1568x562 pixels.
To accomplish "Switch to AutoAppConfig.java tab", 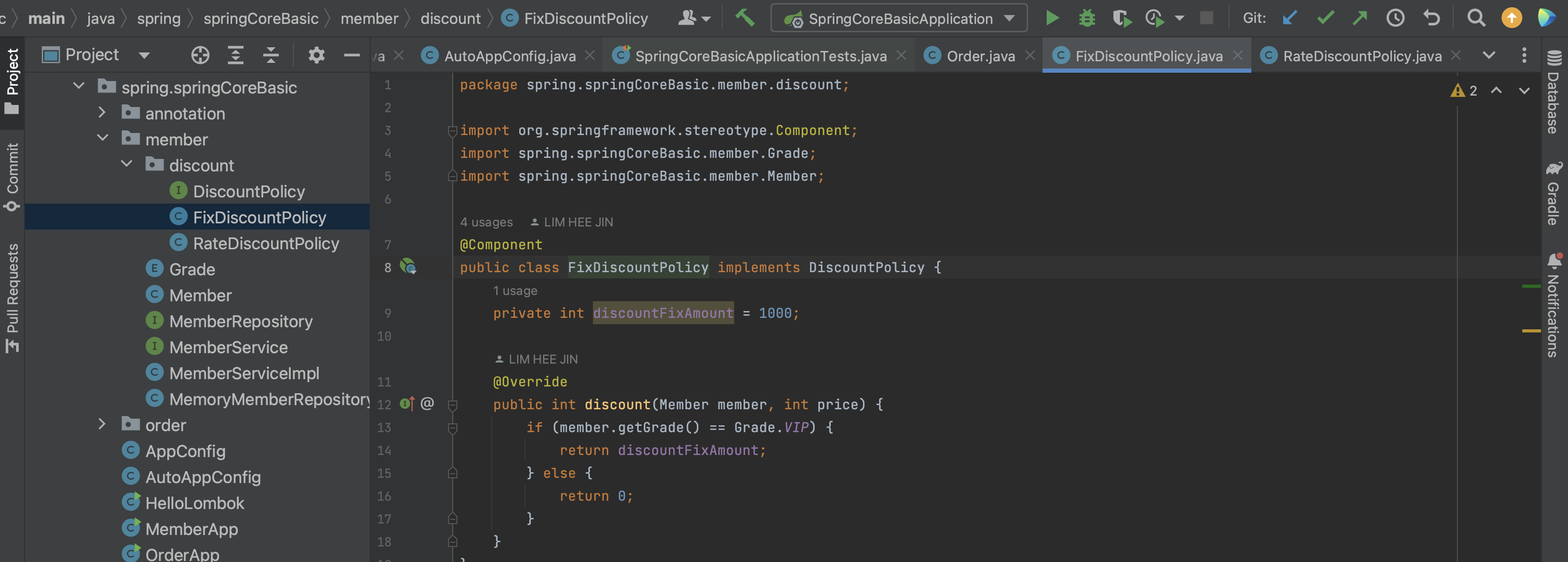I will [x=509, y=56].
